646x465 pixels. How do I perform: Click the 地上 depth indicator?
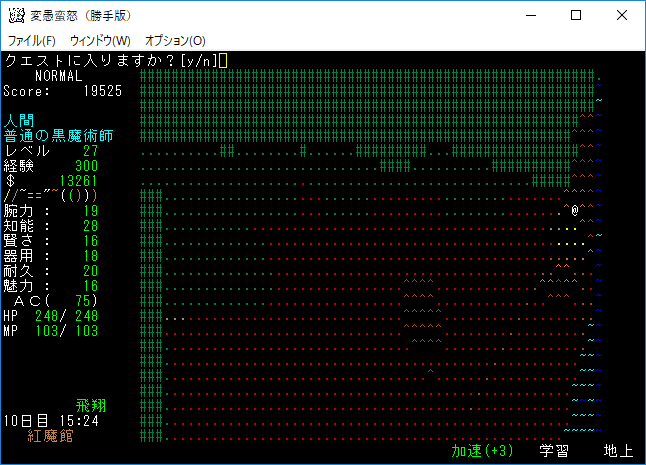point(618,451)
